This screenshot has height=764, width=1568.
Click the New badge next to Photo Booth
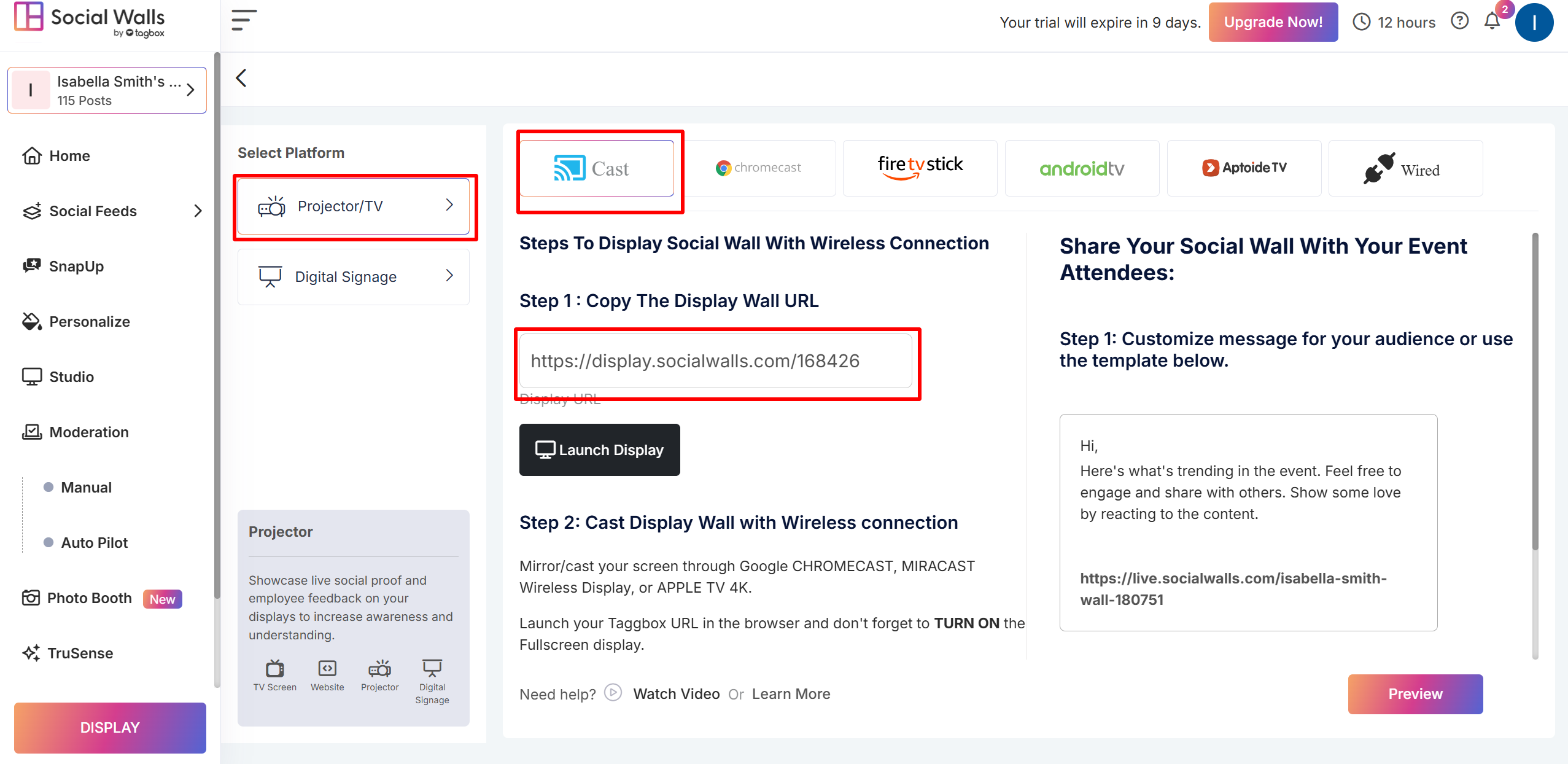[163, 599]
